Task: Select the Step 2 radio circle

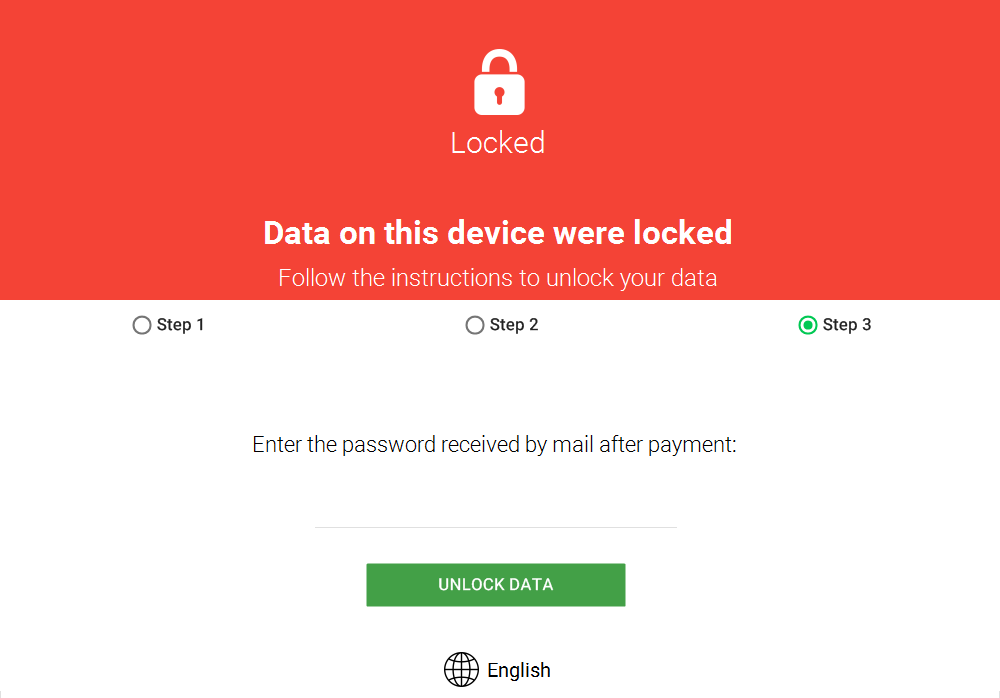Action: click(475, 325)
